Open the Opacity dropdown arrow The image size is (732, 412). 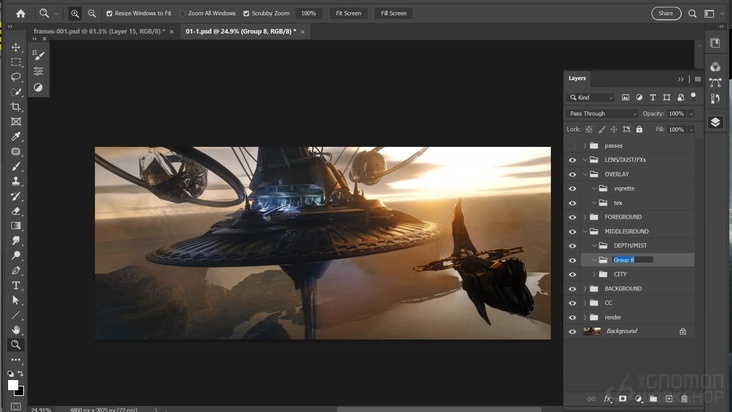[691, 113]
